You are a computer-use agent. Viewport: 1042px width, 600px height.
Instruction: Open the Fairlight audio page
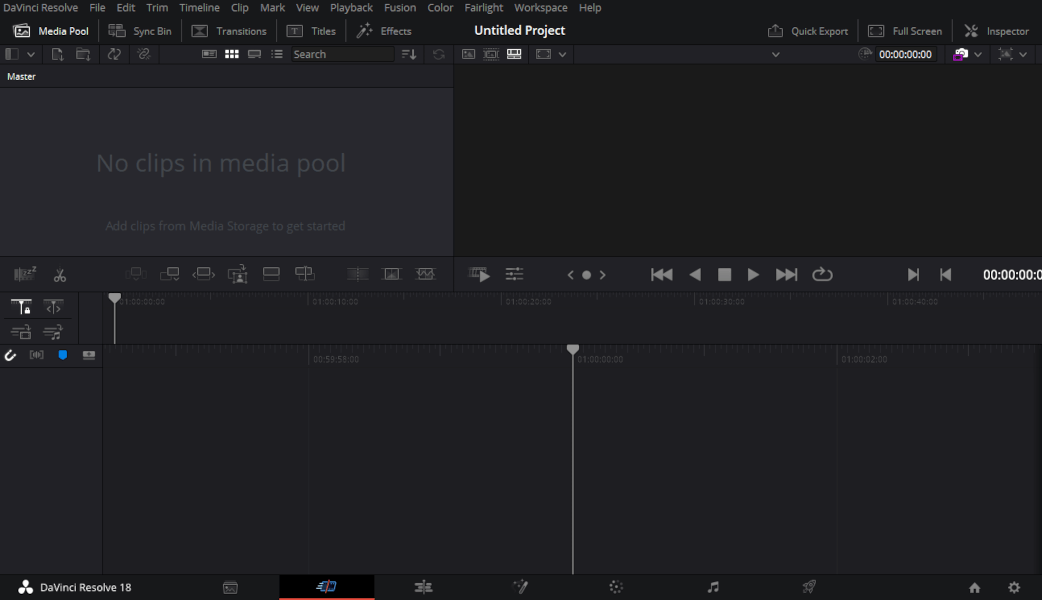tap(713, 587)
